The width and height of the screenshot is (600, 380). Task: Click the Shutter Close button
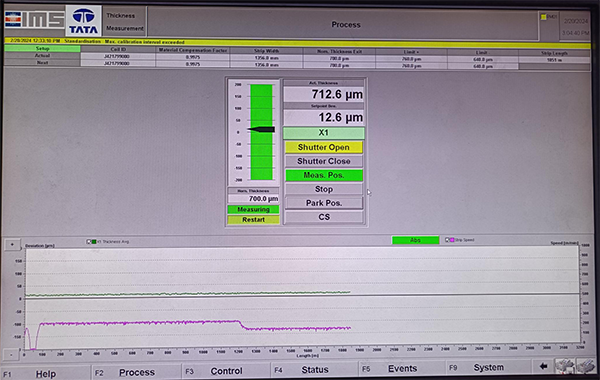point(324,161)
